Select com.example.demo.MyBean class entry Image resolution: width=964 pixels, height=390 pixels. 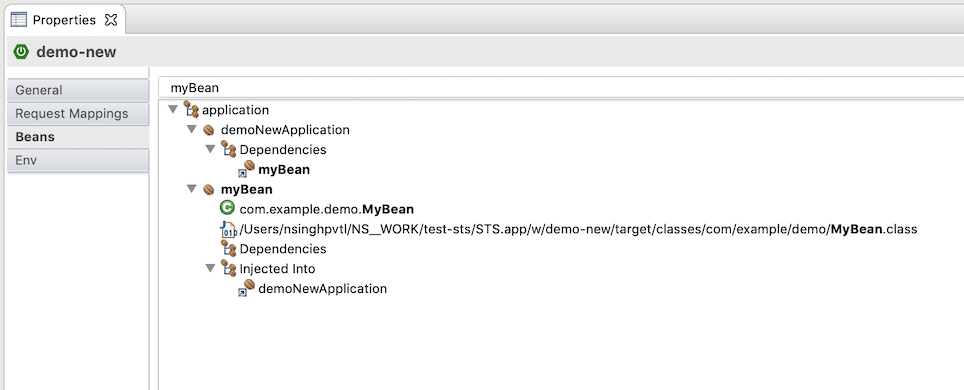(x=326, y=209)
